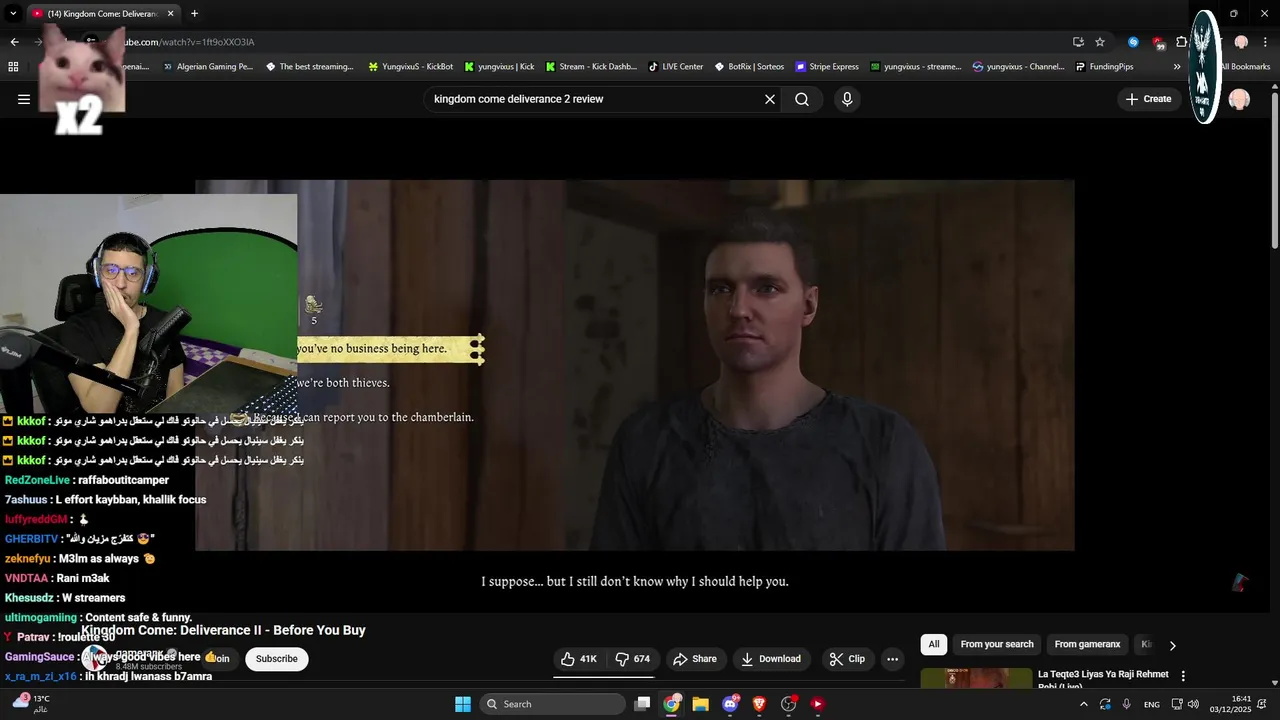Open yungvixus - streame... bookmark
The image size is (1280, 720).
915,67
